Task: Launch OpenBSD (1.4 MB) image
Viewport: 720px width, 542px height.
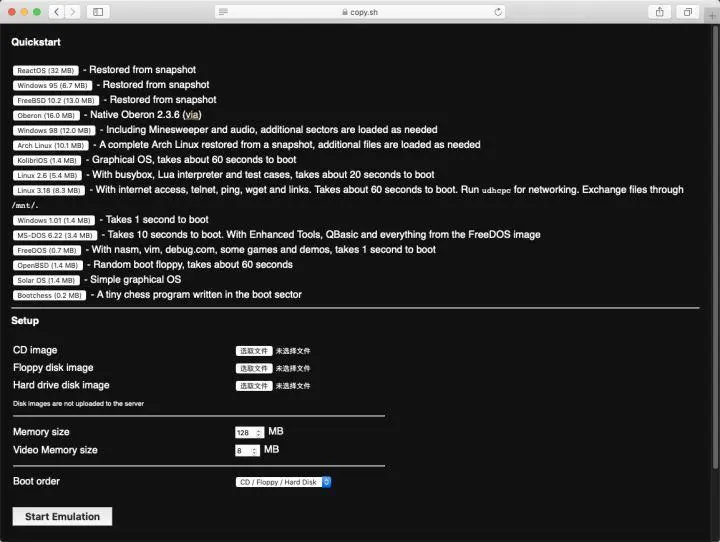Action: coord(48,265)
